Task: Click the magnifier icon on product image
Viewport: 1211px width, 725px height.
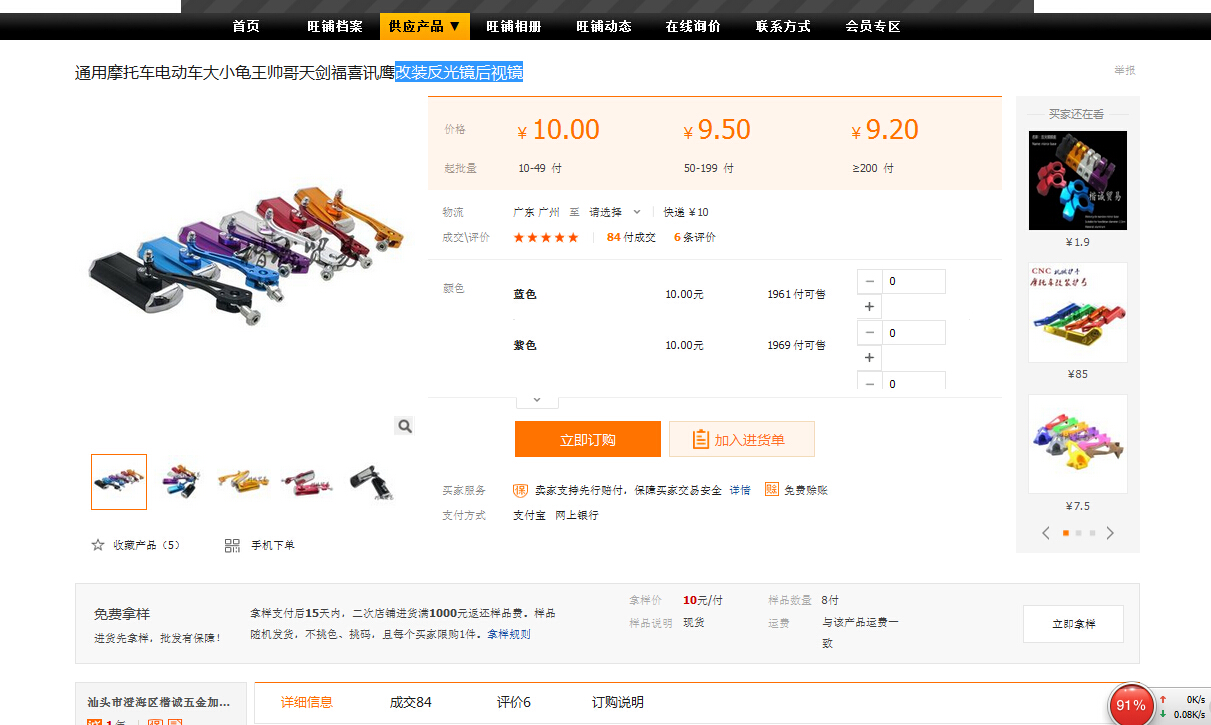Action: coord(404,426)
